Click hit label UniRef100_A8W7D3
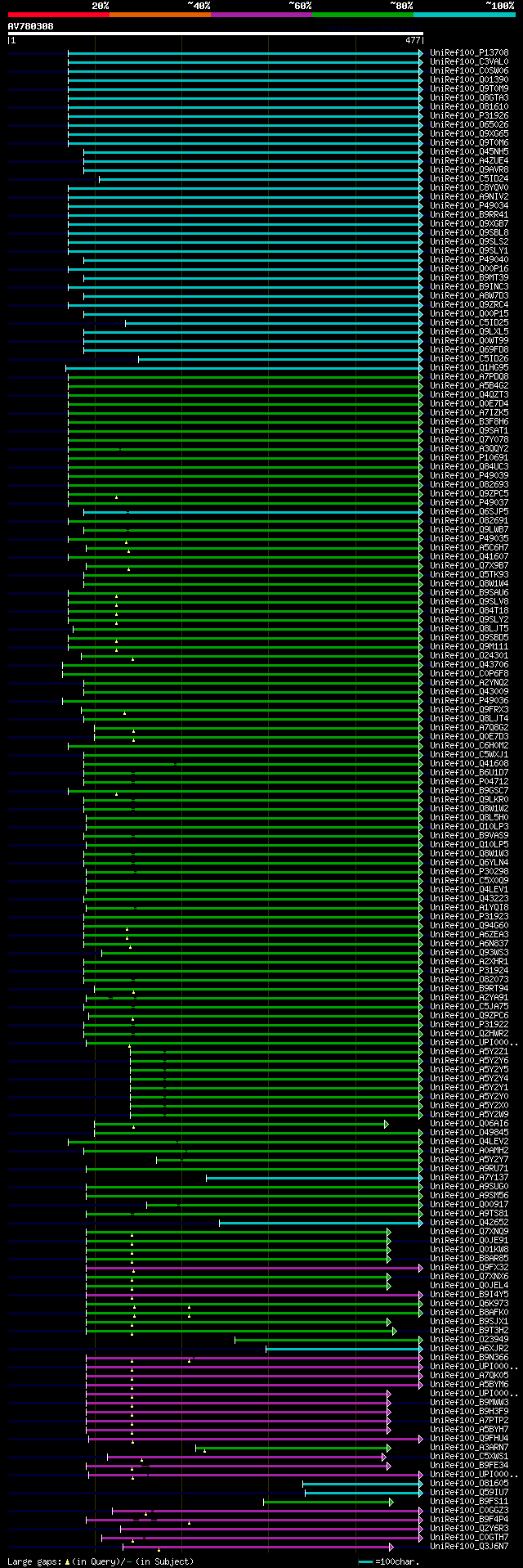Viewport: 523px width, 1568px height. pyautogui.click(x=469, y=296)
